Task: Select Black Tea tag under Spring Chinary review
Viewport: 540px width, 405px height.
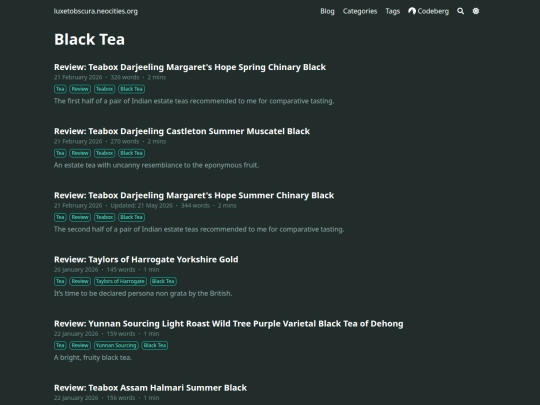Action: coord(132,89)
